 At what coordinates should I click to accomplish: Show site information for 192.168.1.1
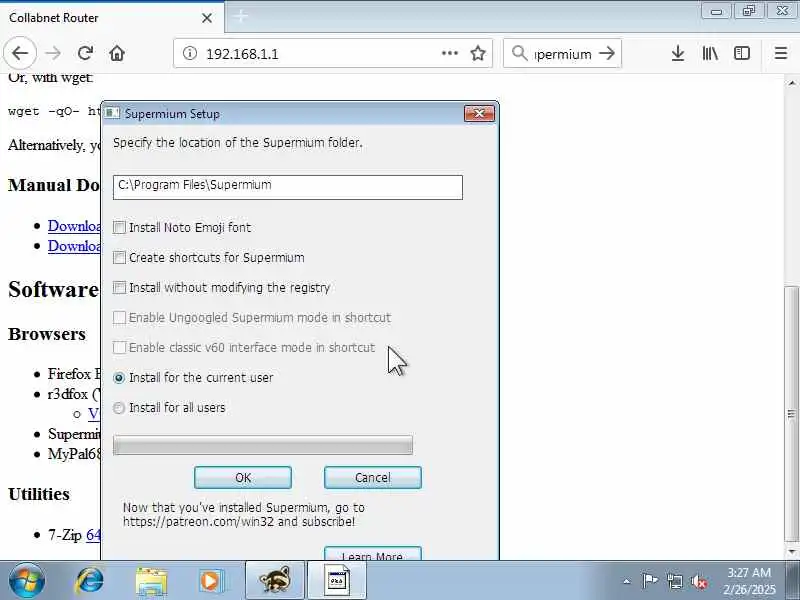coord(190,54)
